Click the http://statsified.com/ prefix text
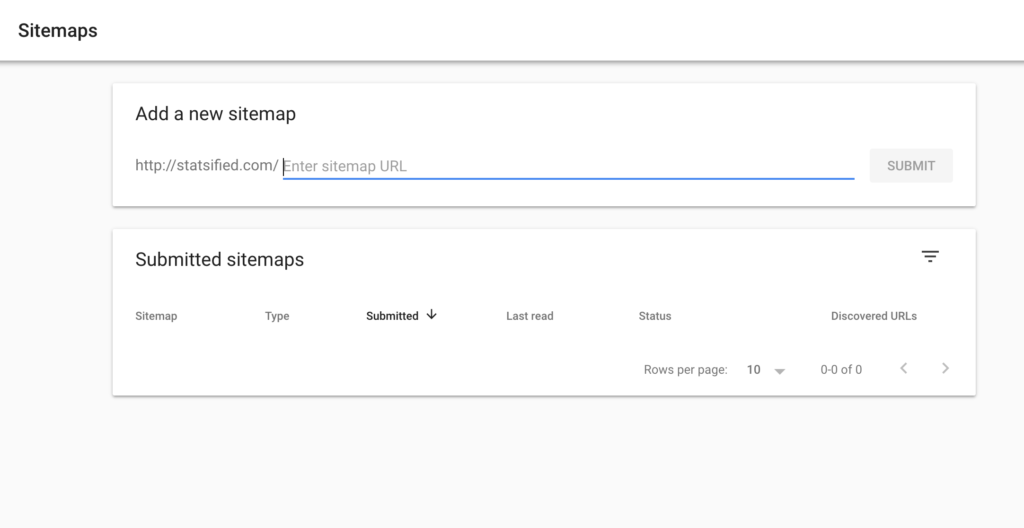The width and height of the screenshot is (1024, 528). [x=206, y=165]
